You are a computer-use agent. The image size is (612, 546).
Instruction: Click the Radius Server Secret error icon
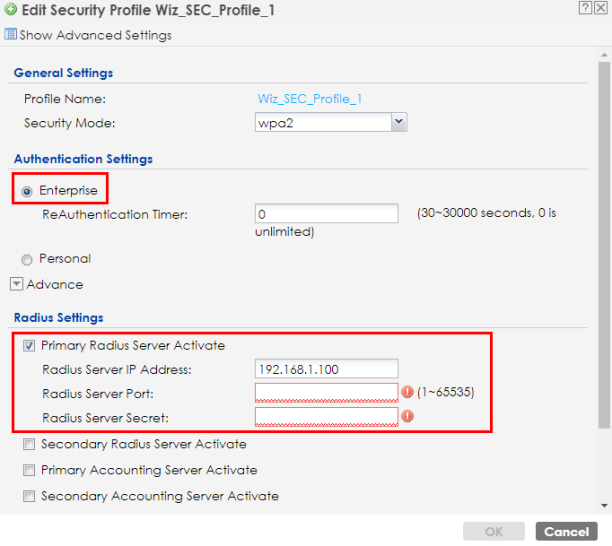pos(407,416)
